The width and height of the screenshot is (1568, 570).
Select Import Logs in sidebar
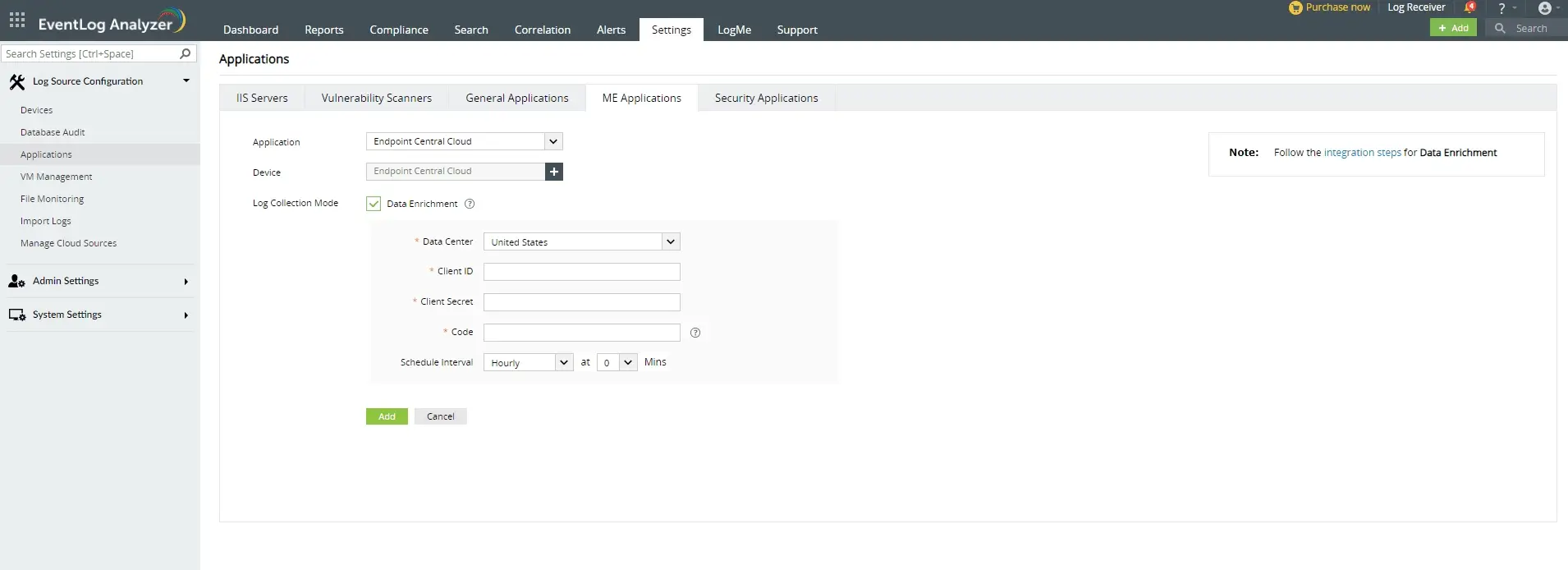point(46,221)
